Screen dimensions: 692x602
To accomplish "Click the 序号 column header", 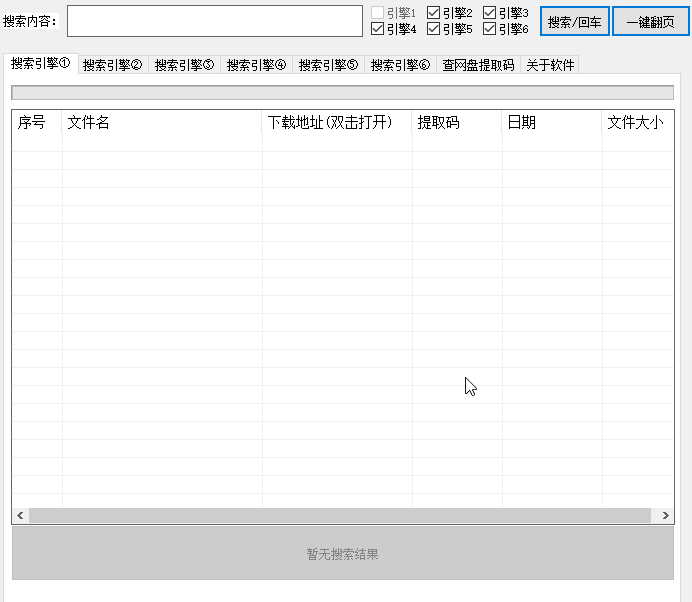I will (37, 122).
